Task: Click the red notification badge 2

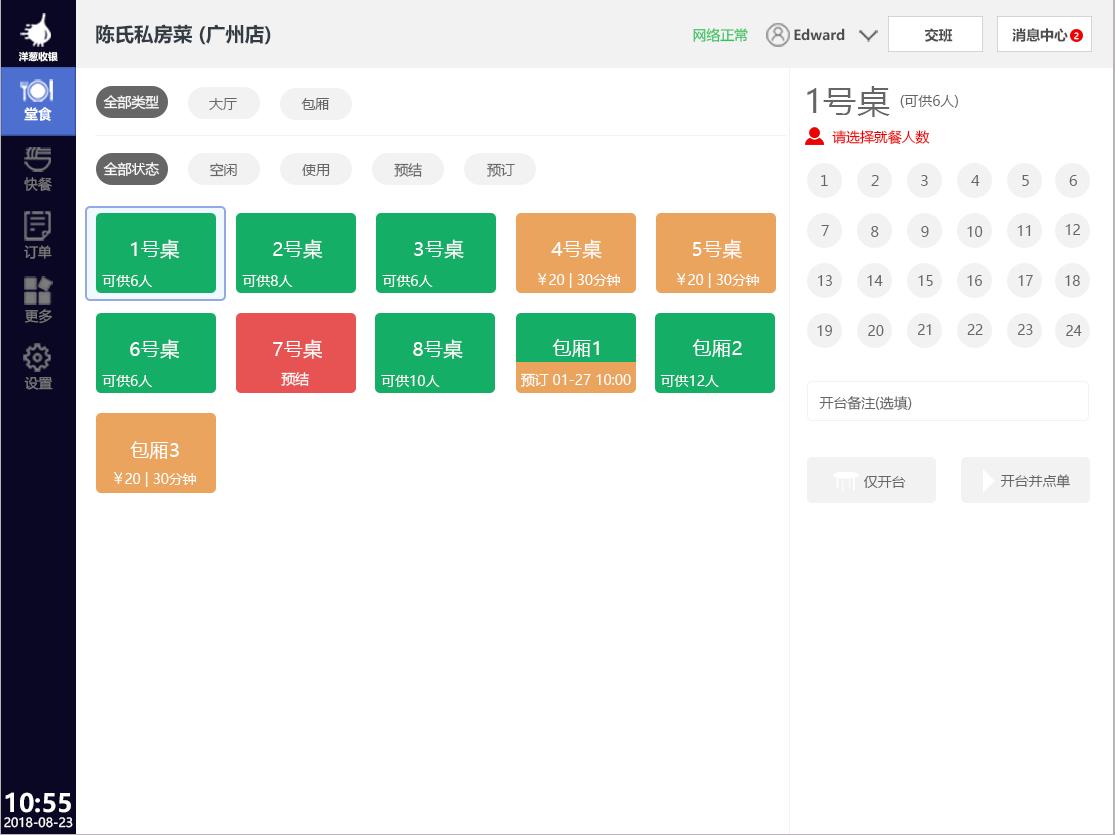Action: pos(1076,36)
